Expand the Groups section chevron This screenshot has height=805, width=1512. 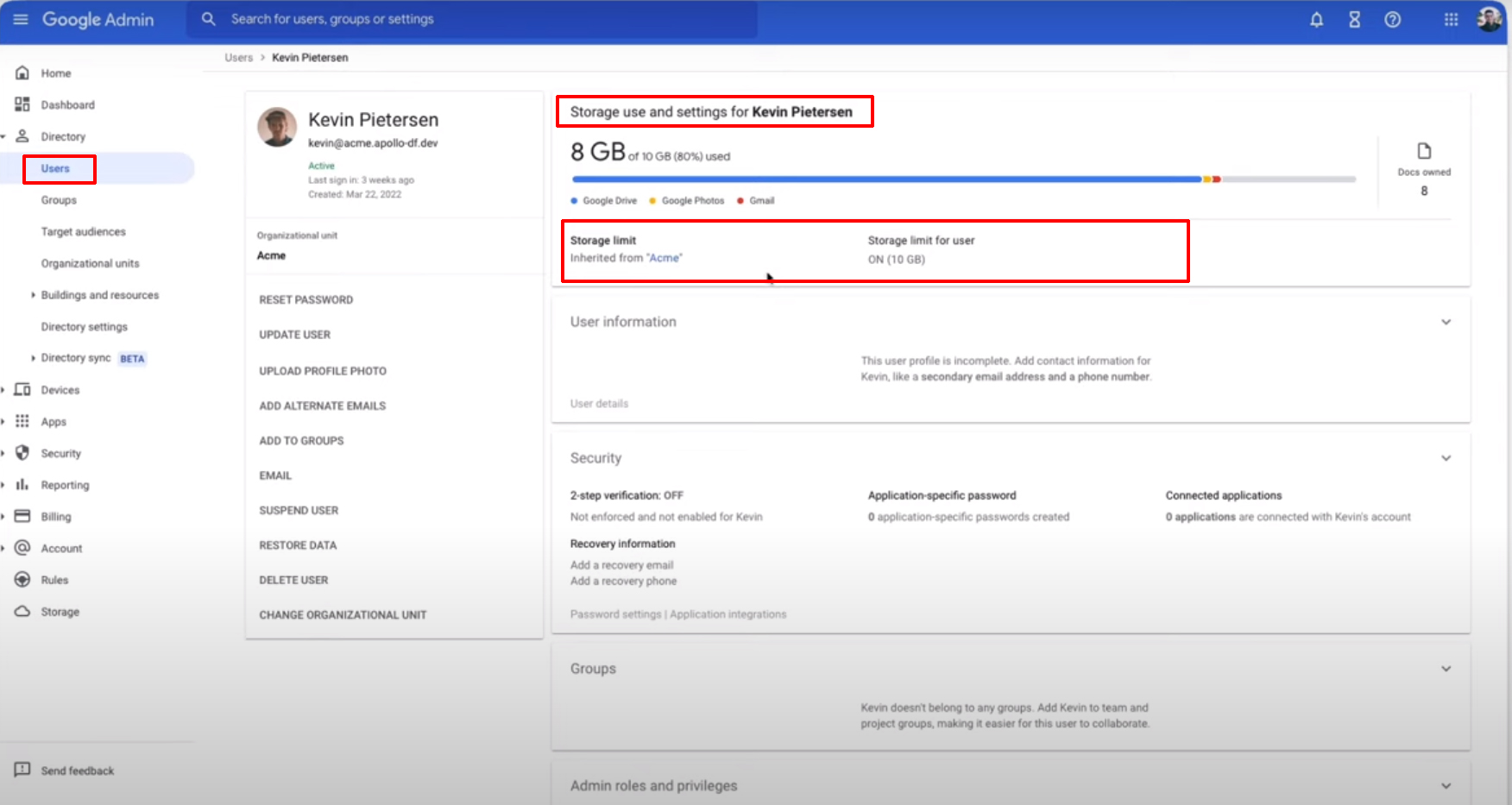[1446, 669]
